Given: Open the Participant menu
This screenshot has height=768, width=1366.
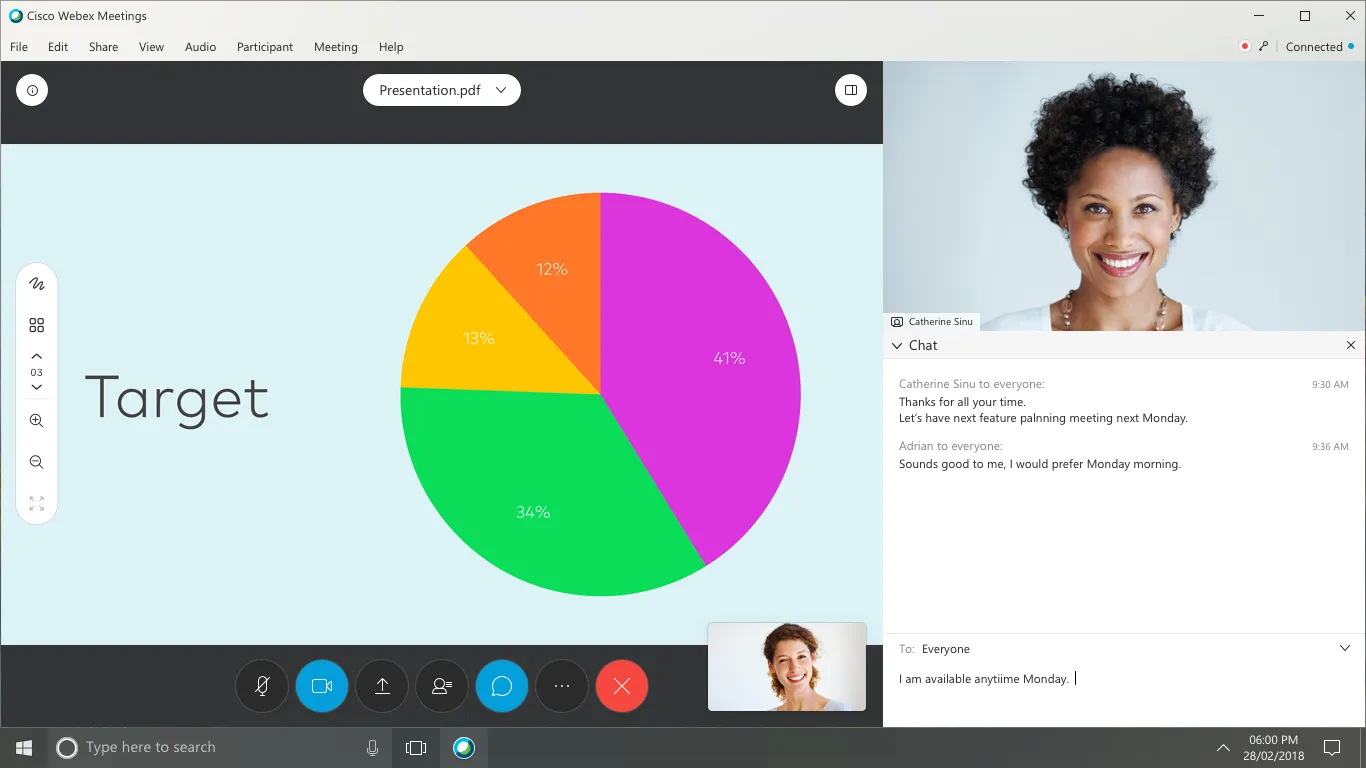Looking at the screenshot, I should (265, 47).
